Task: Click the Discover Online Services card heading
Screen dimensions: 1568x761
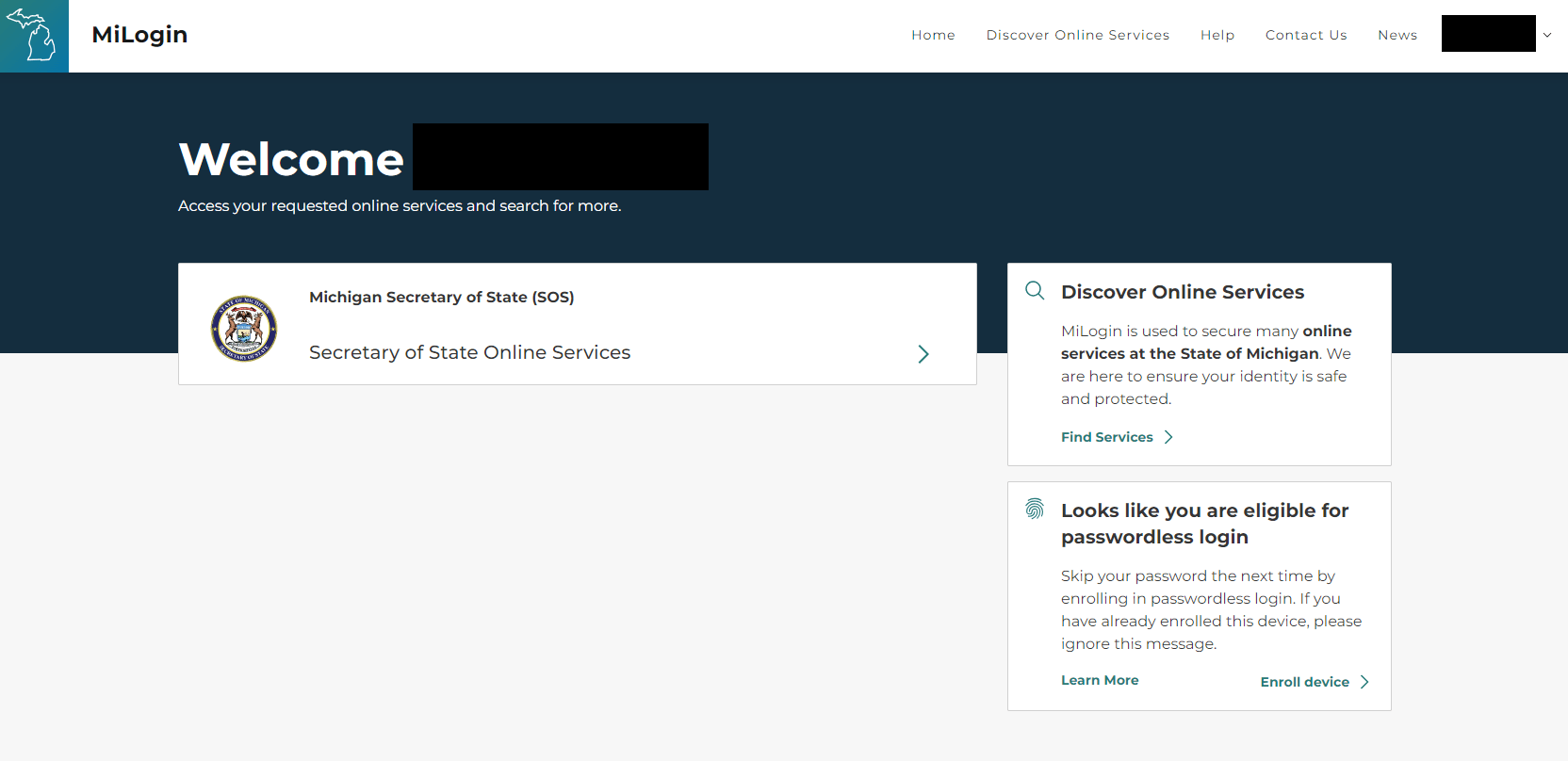Action: [x=1183, y=292]
